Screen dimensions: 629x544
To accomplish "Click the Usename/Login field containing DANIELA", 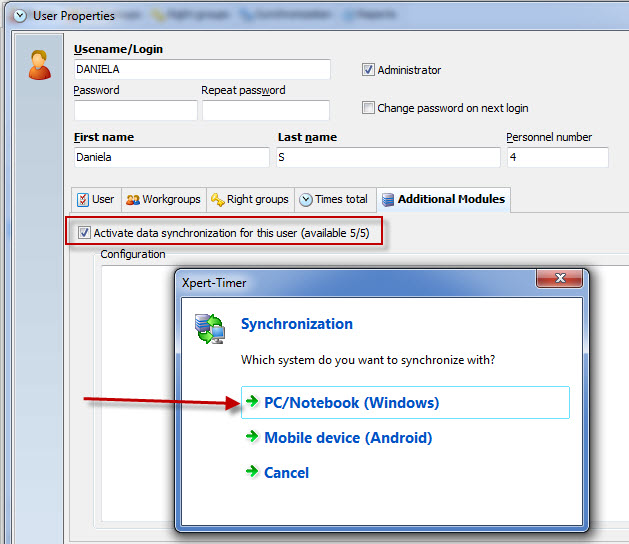I will [202, 69].
